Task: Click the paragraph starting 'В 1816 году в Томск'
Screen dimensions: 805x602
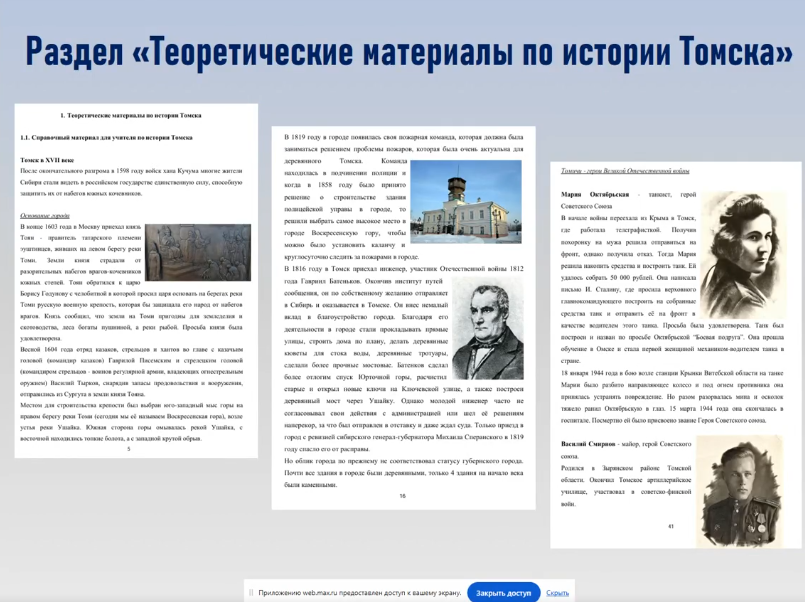Action: [x=404, y=359]
